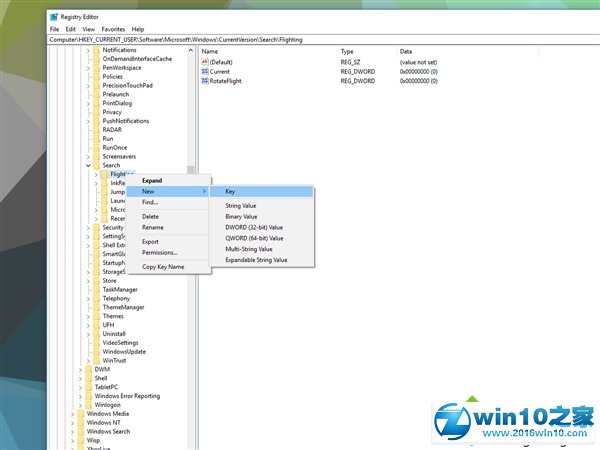The width and height of the screenshot is (600, 450).
Task: Click the RotateFlight DWORD value icon
Action: click(204, 81)
